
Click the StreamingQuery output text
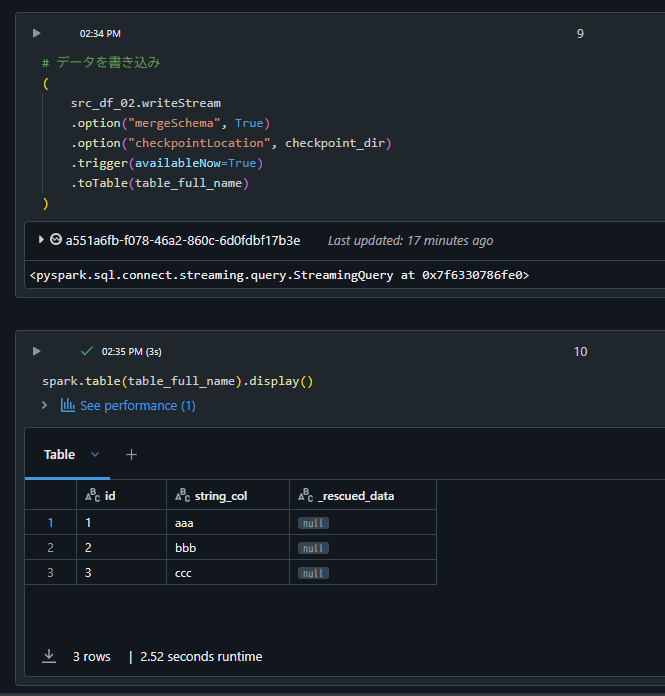(279, 275)
